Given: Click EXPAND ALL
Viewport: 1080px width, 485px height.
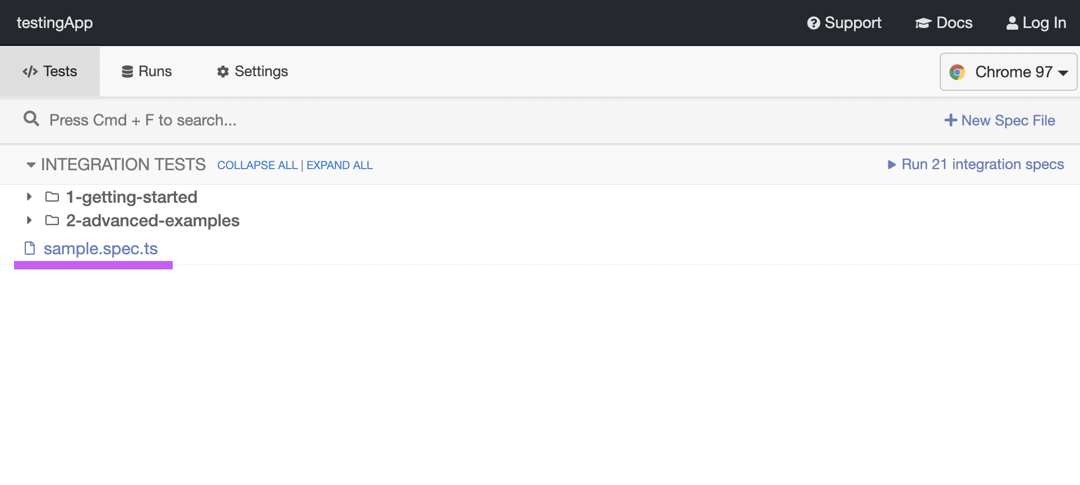Looking at the screenshot, I should coord(340,165).
